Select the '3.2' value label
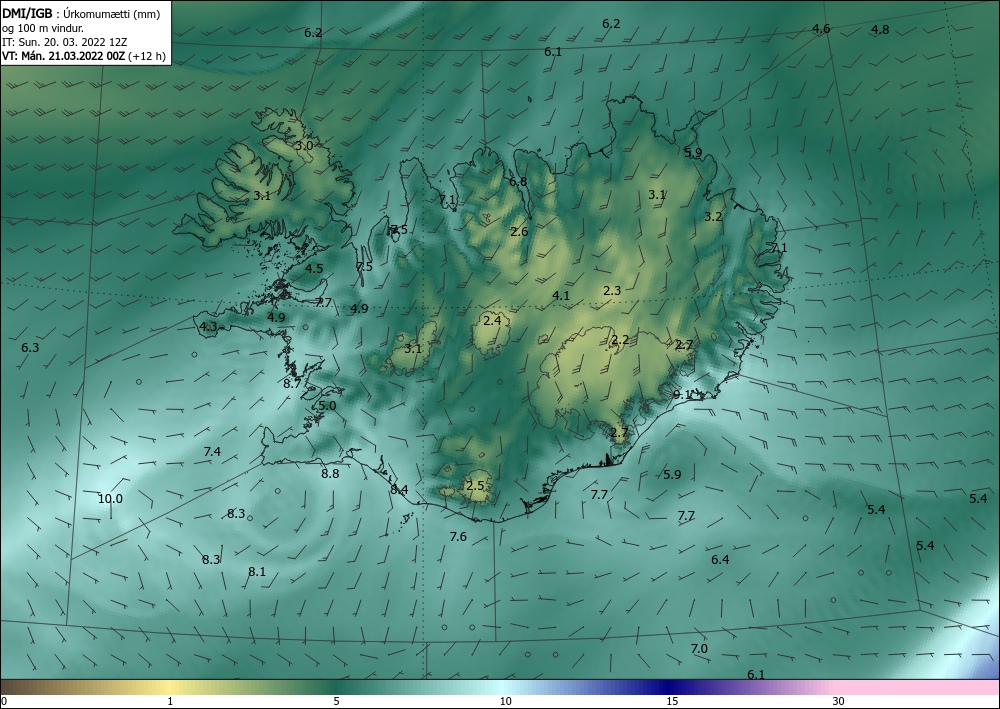Image resolution: width=1000 pixels, height=709 pixels. pos(713,217)
